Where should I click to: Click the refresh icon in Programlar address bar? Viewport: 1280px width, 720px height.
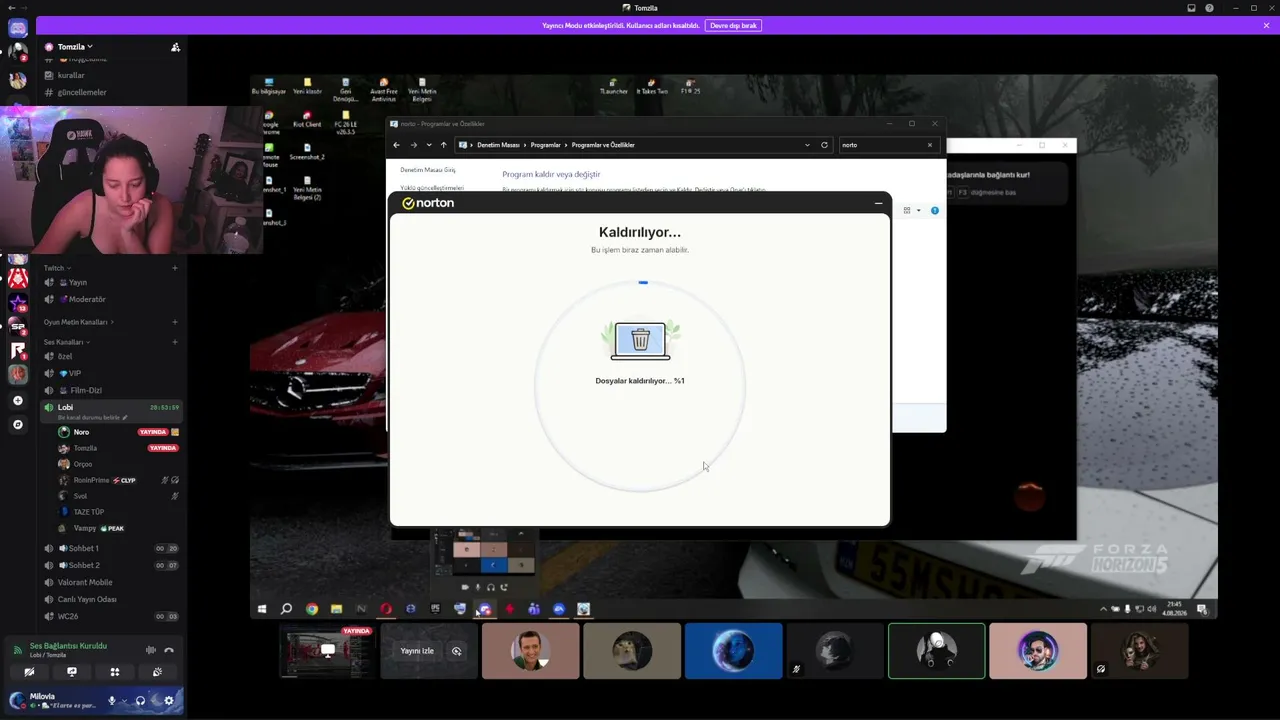(824, 145)
